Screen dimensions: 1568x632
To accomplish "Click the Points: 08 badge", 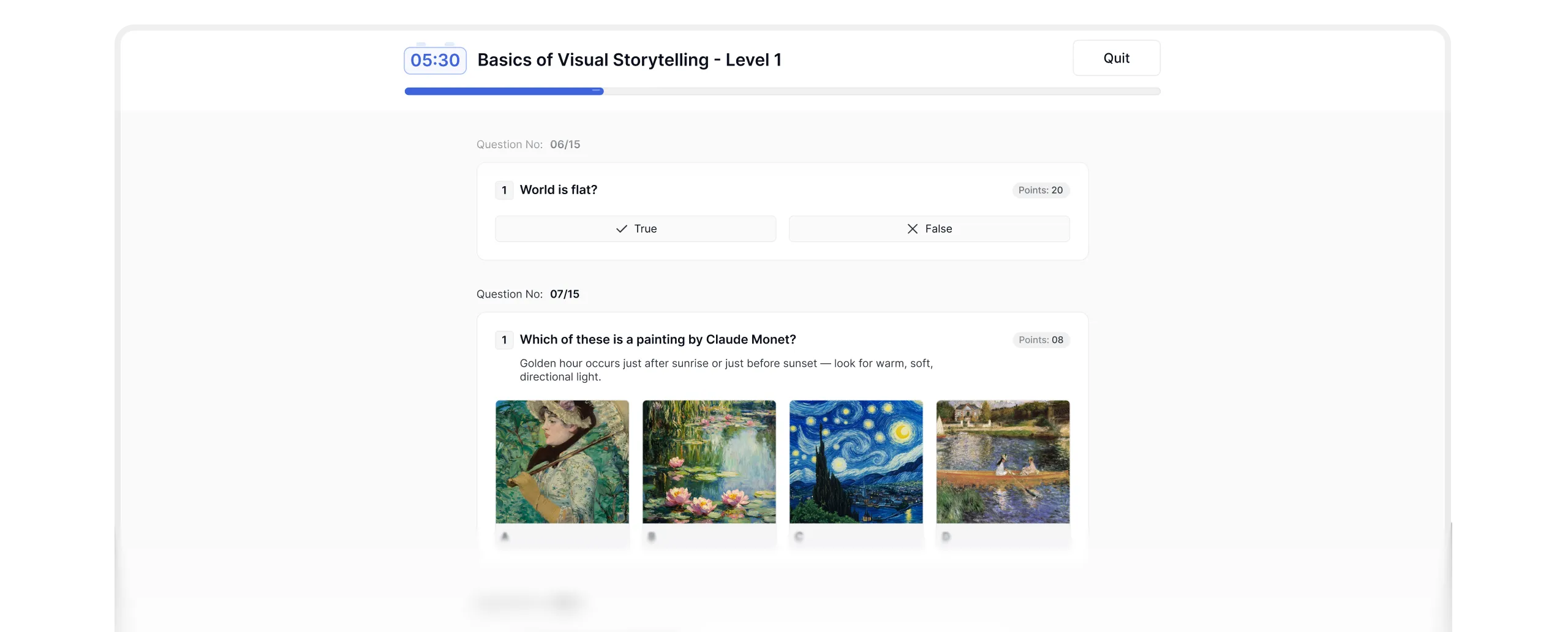I will [1041, 340].
